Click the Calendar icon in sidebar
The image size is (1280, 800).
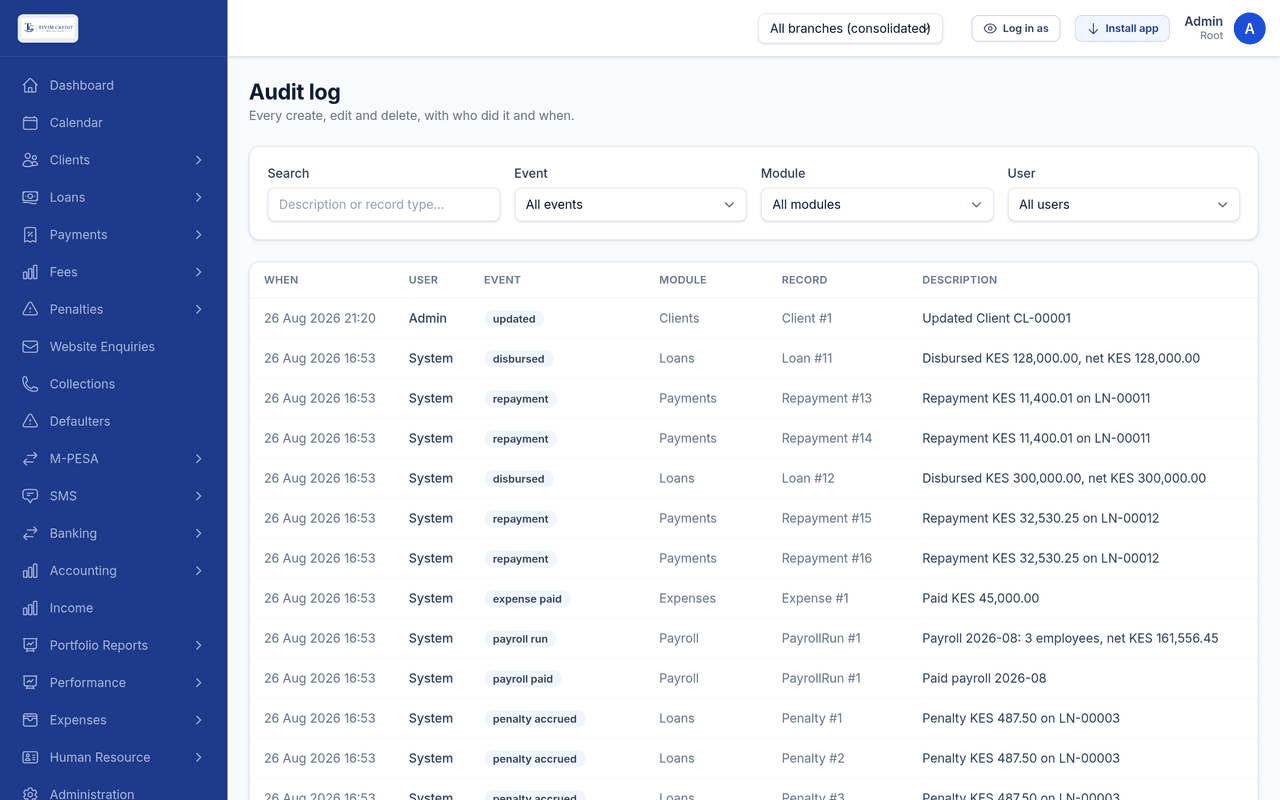(30, 122)
